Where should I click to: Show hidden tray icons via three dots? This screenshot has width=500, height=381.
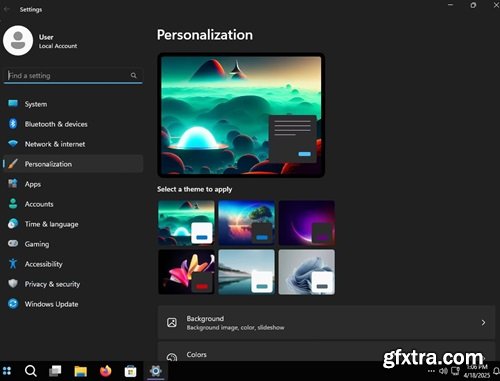(431, 371)
